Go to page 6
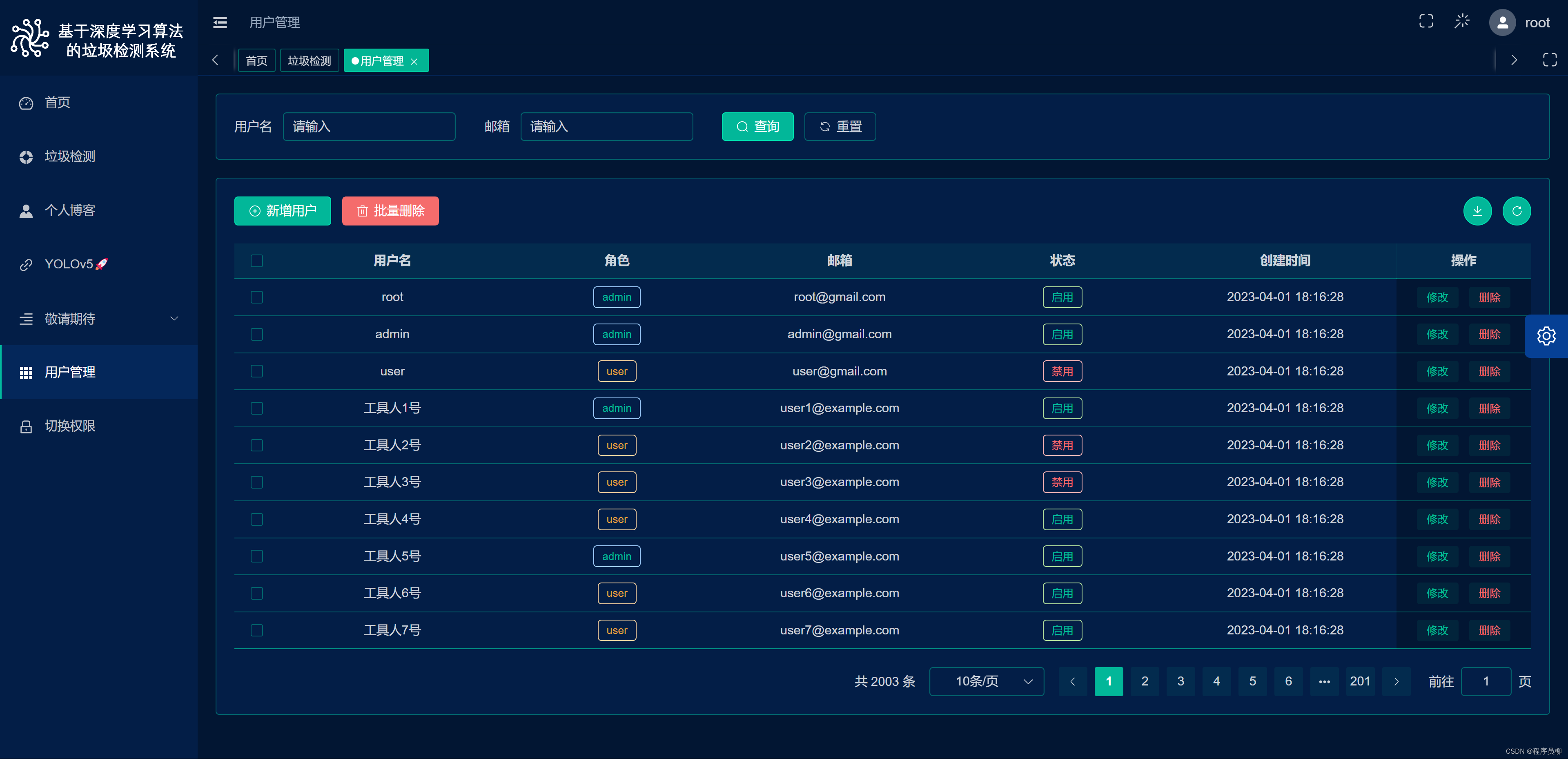 1288,681
